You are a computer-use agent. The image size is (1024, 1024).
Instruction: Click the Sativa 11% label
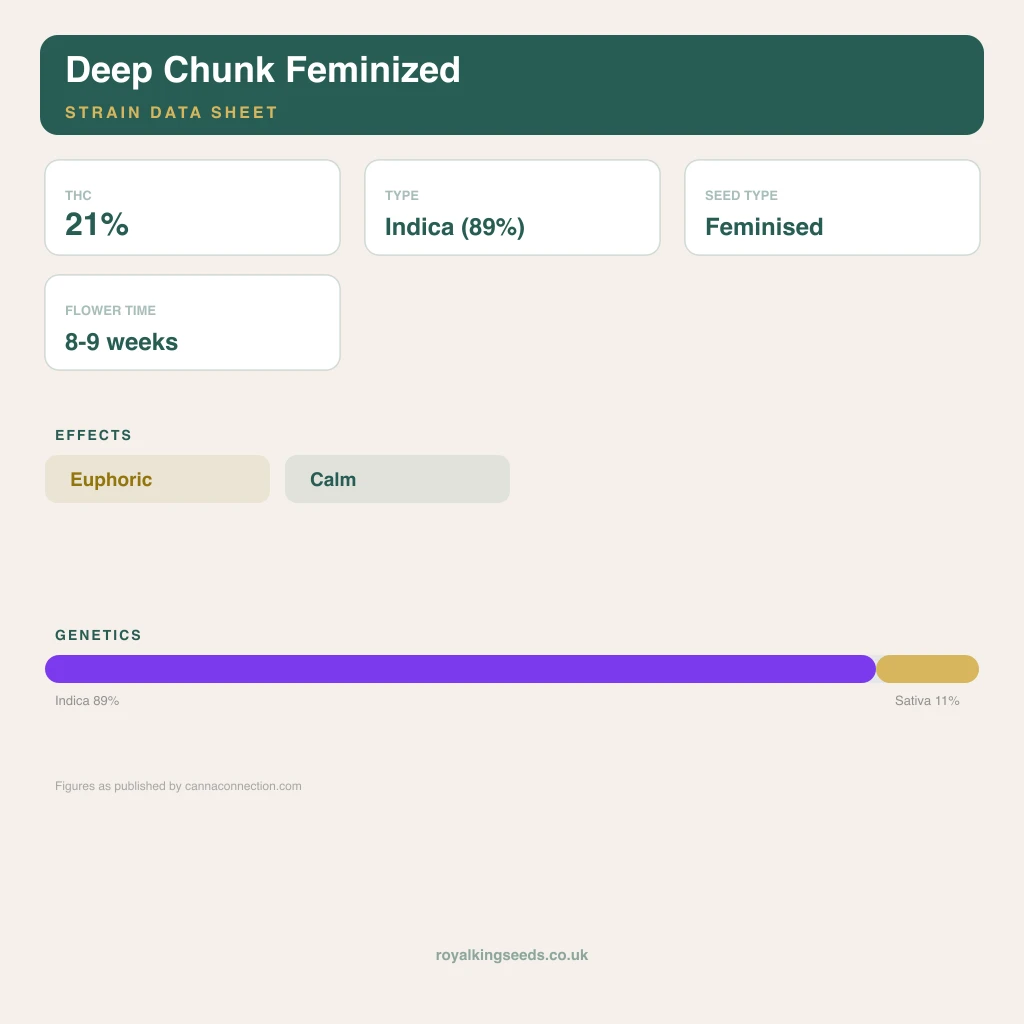927,701
